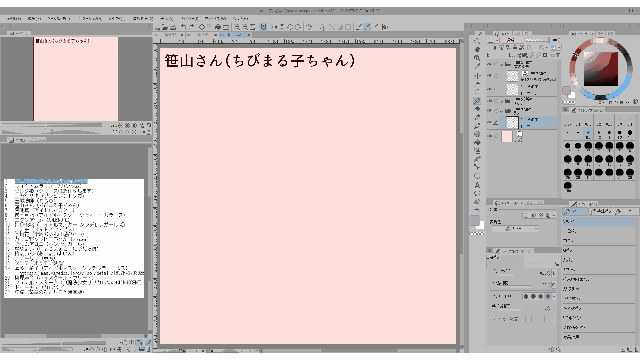This screenshot has height=360, width=640.
Task: Click the selected layer's checkered thumbnail
Action: (512, 122)
